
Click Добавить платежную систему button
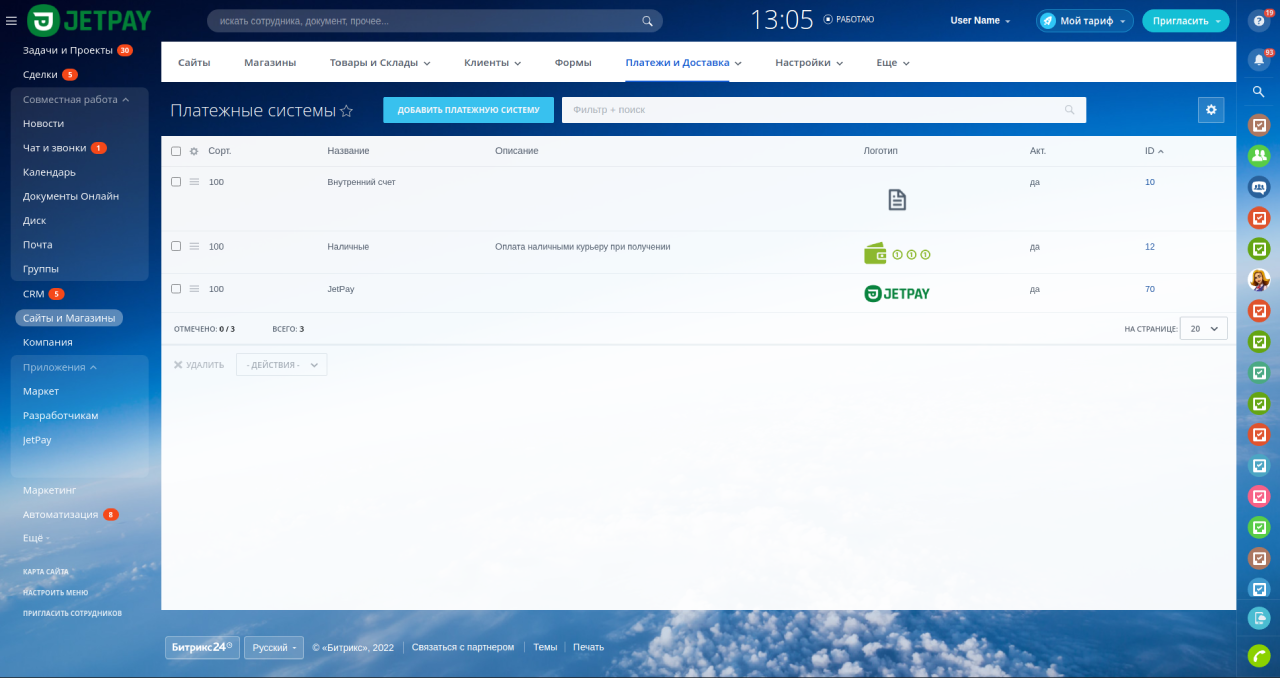[468, 110]
